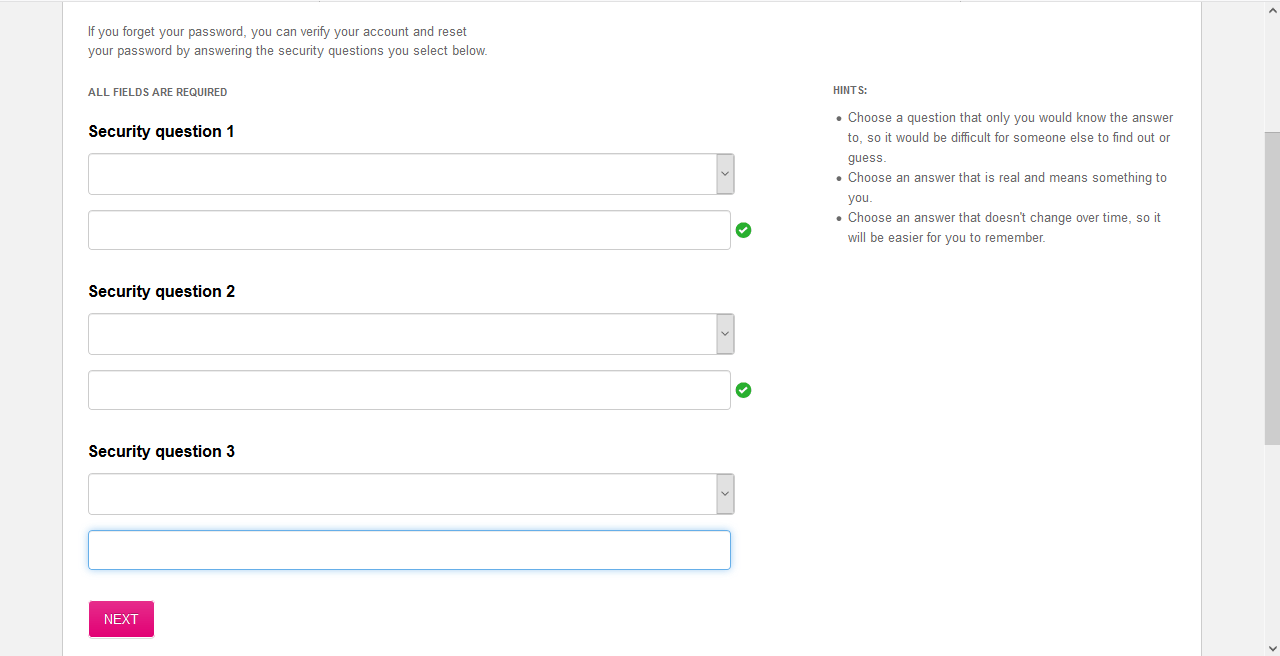Click the "ALL FIELDS ARE REQUIRED" notice

(x=157, y=92)
